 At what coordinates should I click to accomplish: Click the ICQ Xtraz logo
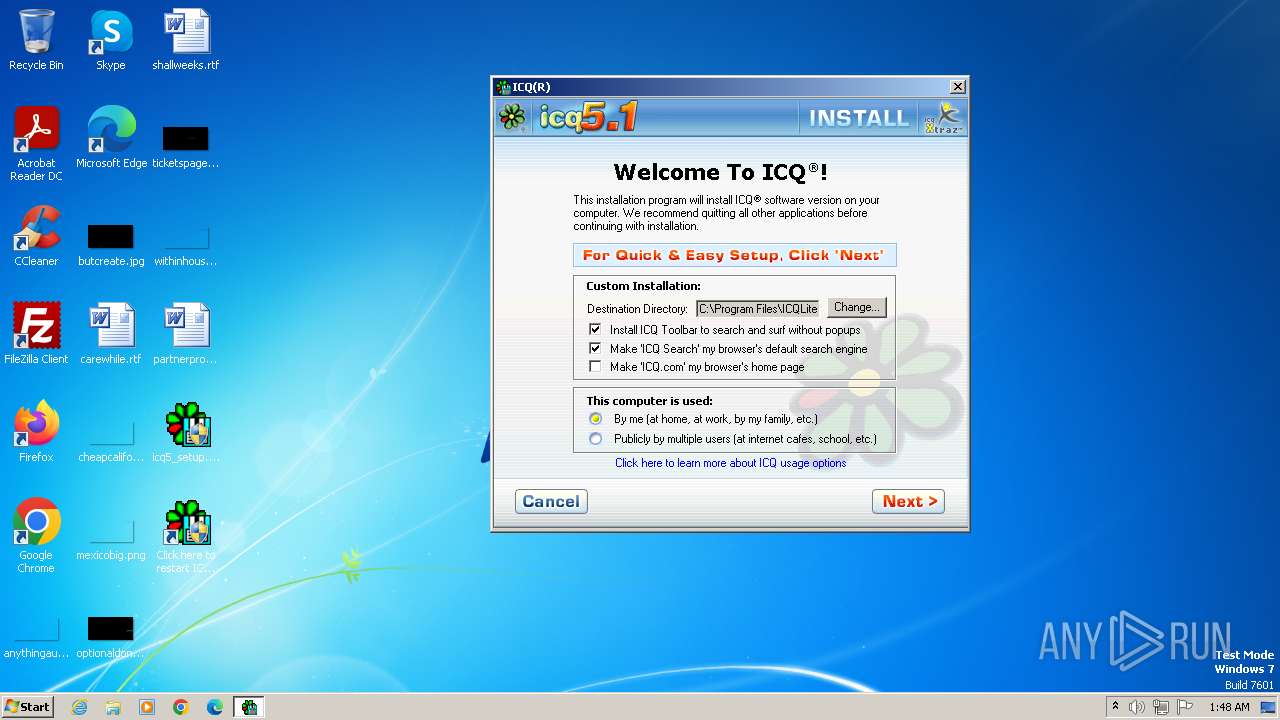942,118
